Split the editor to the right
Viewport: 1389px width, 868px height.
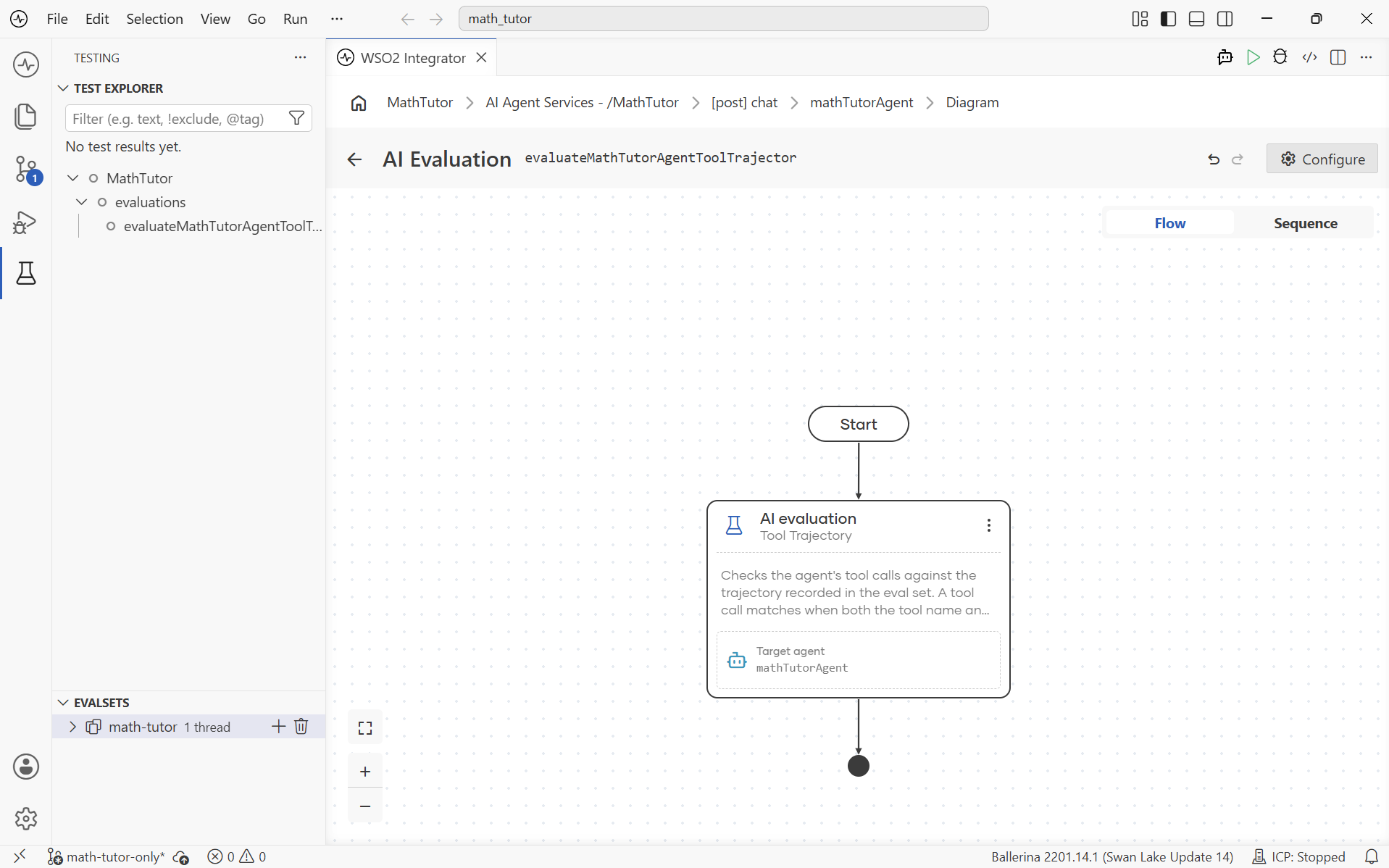click(1338, 57)
